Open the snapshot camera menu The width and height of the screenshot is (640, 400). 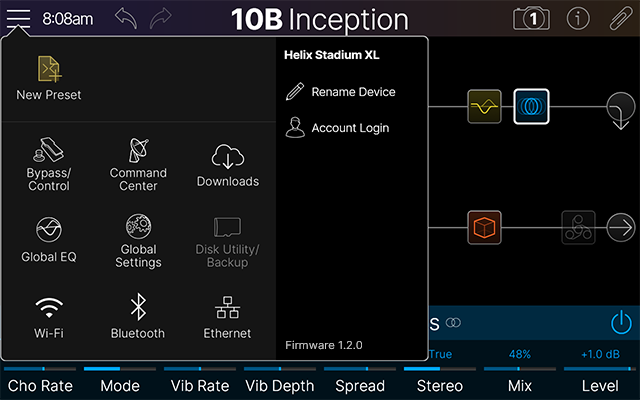[x=531, y=18]
